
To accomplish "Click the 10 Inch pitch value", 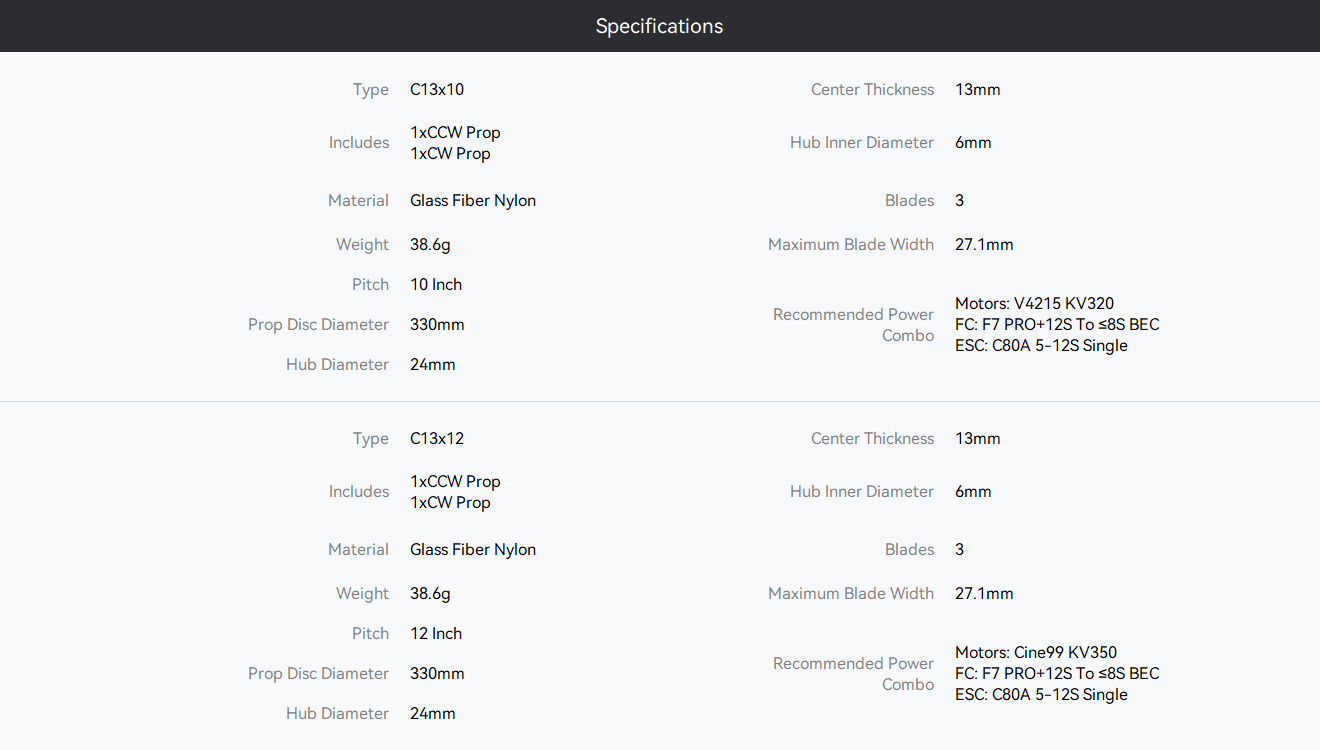I will [436, 284].
